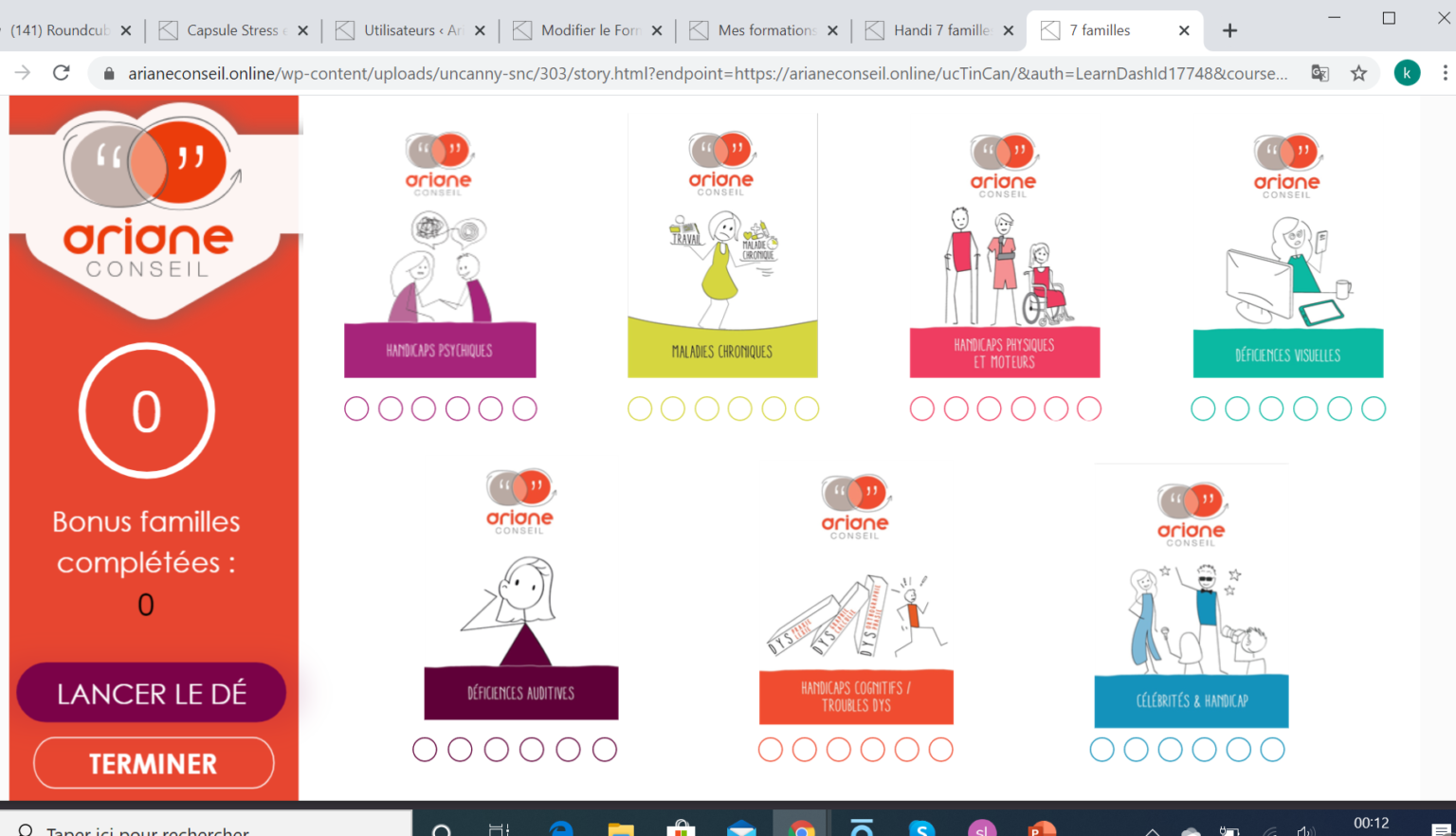Image resolution: width=1456 pixels, height=836 pixels.
Task: Open the Chrome profile avatar 'k'
Action: coord(1407,73)
